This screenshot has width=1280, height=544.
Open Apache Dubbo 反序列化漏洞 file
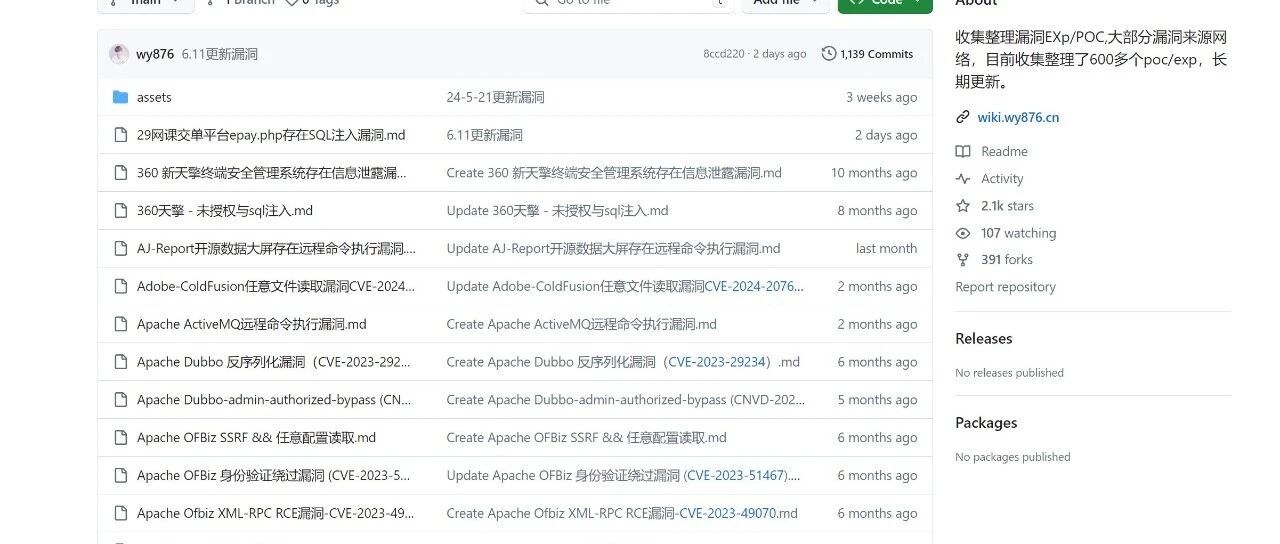[x=275, y=362]
